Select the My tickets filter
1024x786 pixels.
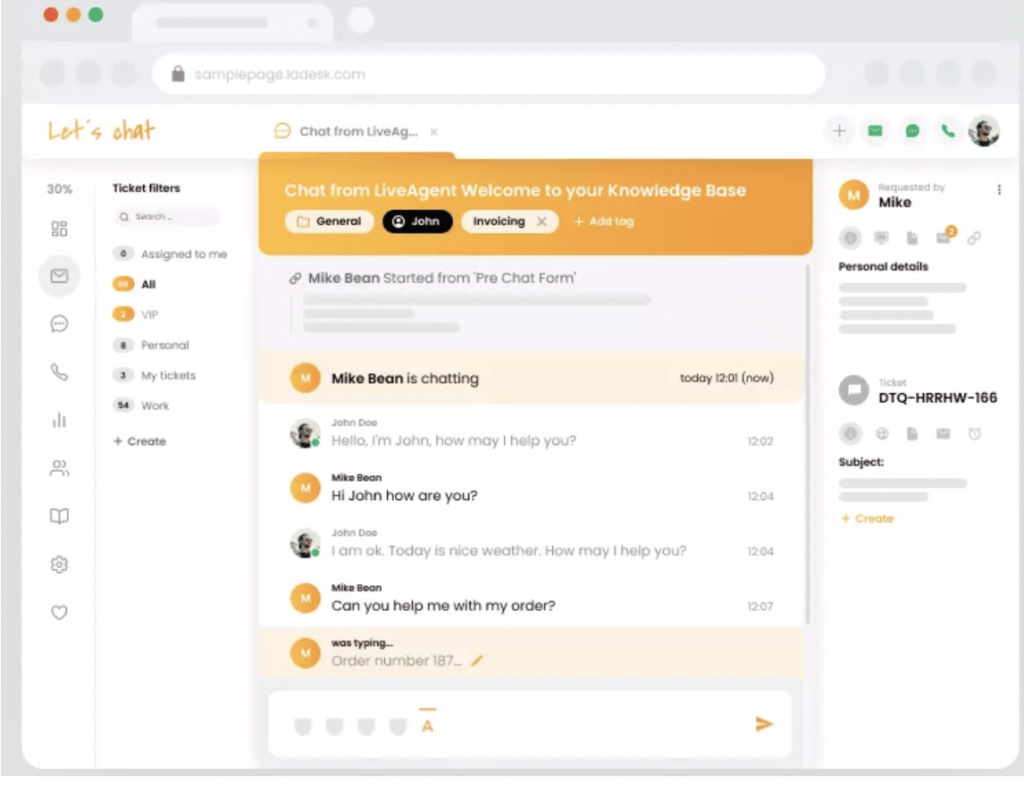155,375
